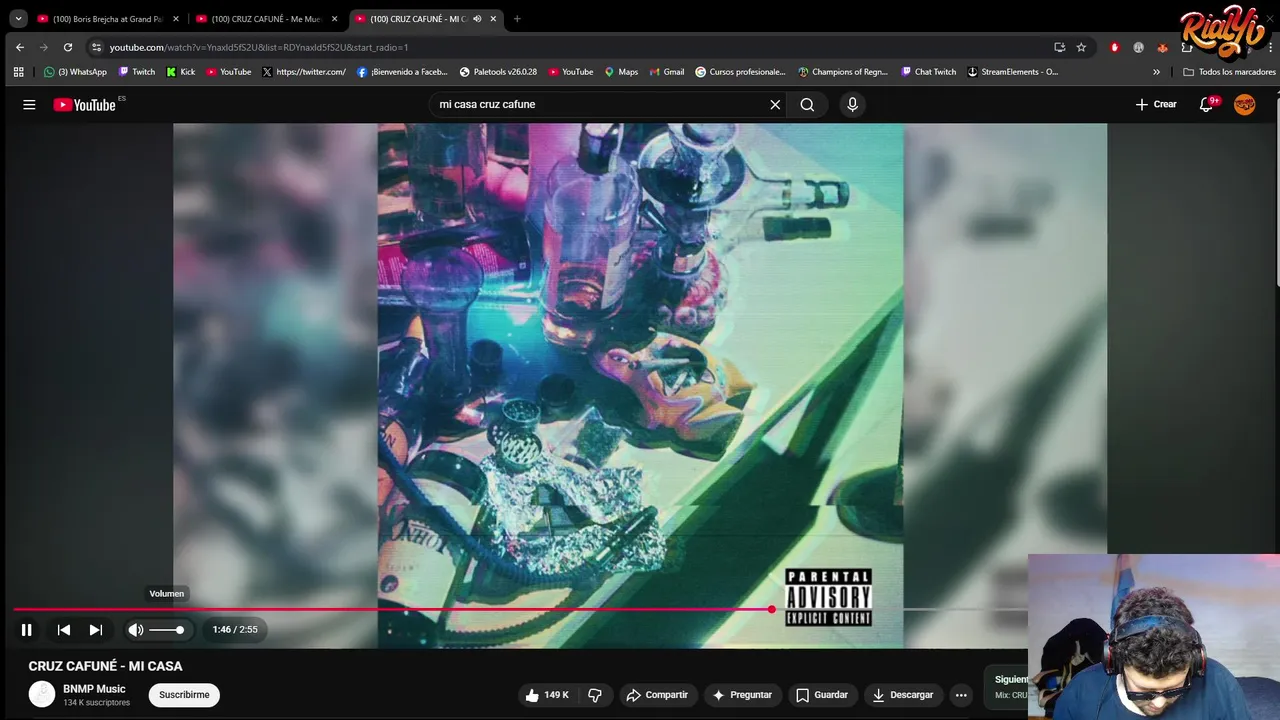Open the WhatsApp bookmark
The image size is (1280, 720).
coord(75,72)
